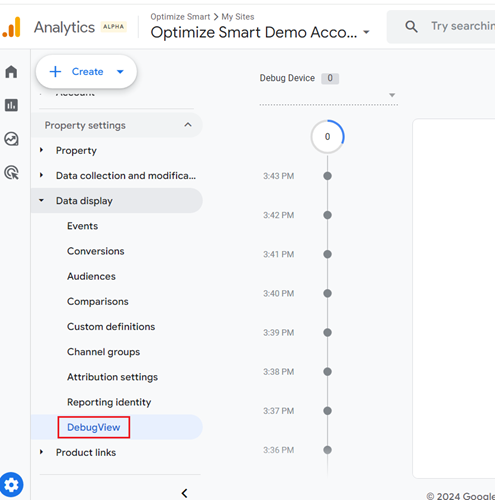495x500 pixels.
Task: Click the Debug Device label
Action: tap(287, 78)
